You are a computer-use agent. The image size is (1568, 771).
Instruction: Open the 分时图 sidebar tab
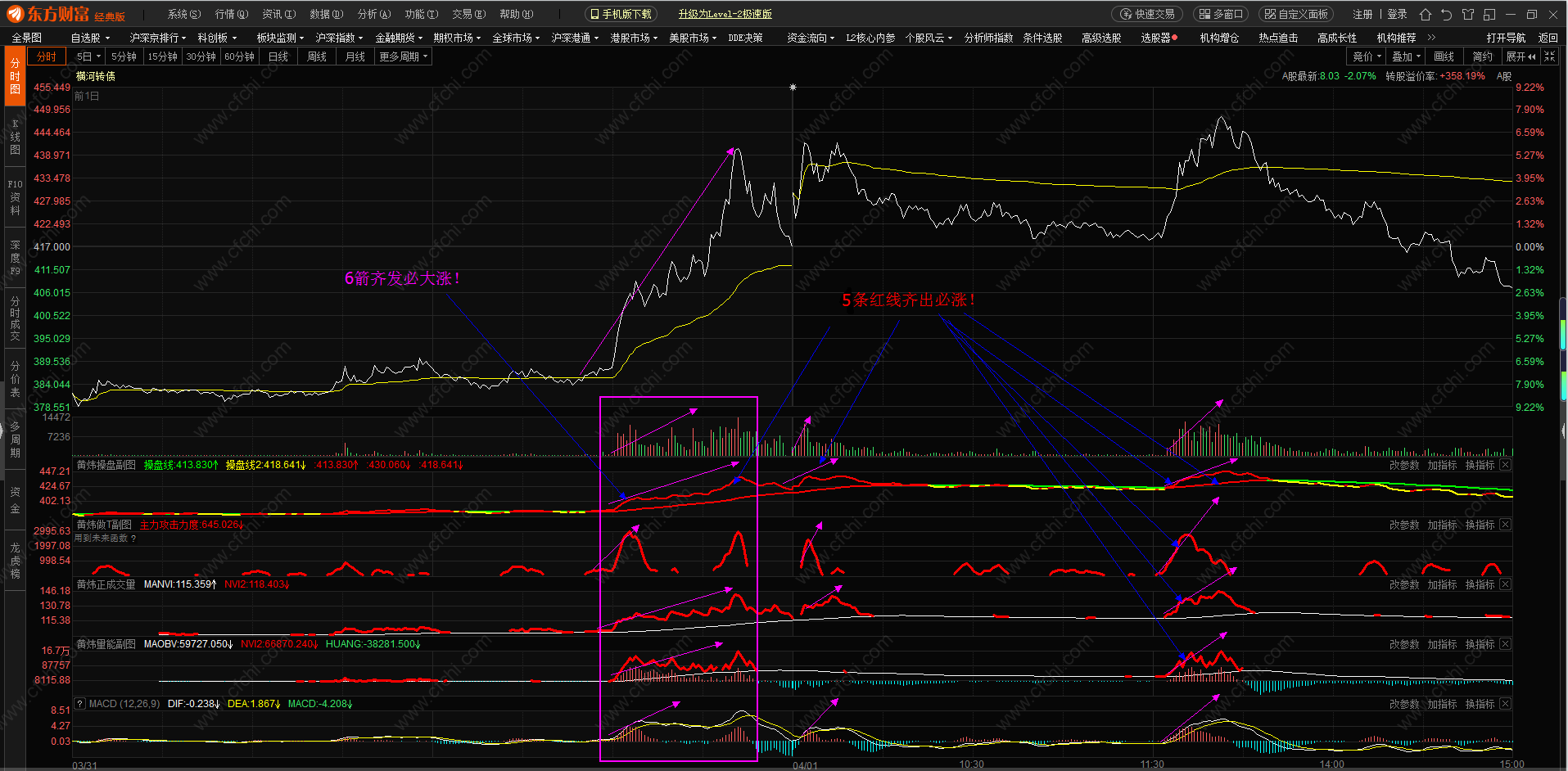coord(15,76)
